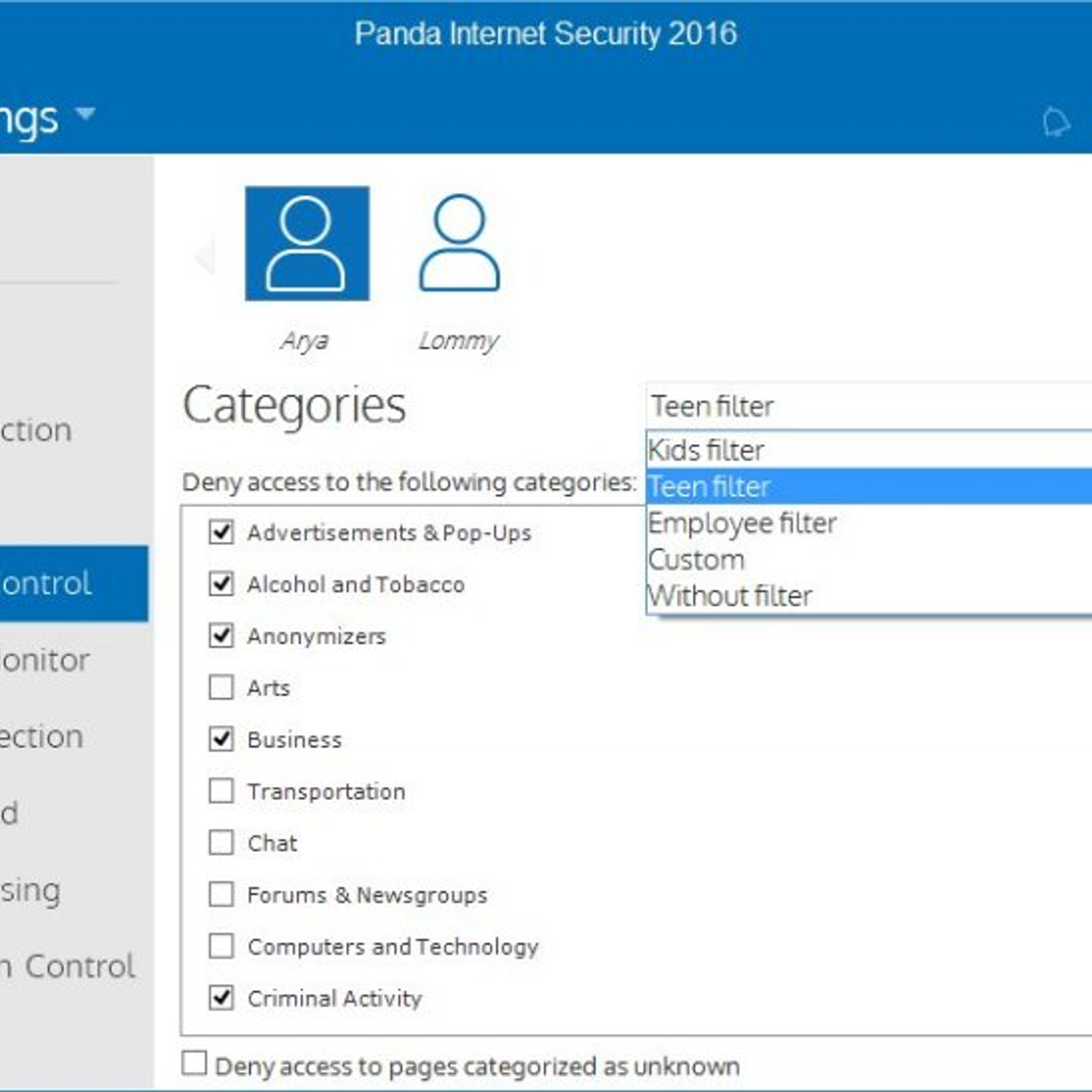
Task: Open the notifications bell icon
Action: [1056, 124]
